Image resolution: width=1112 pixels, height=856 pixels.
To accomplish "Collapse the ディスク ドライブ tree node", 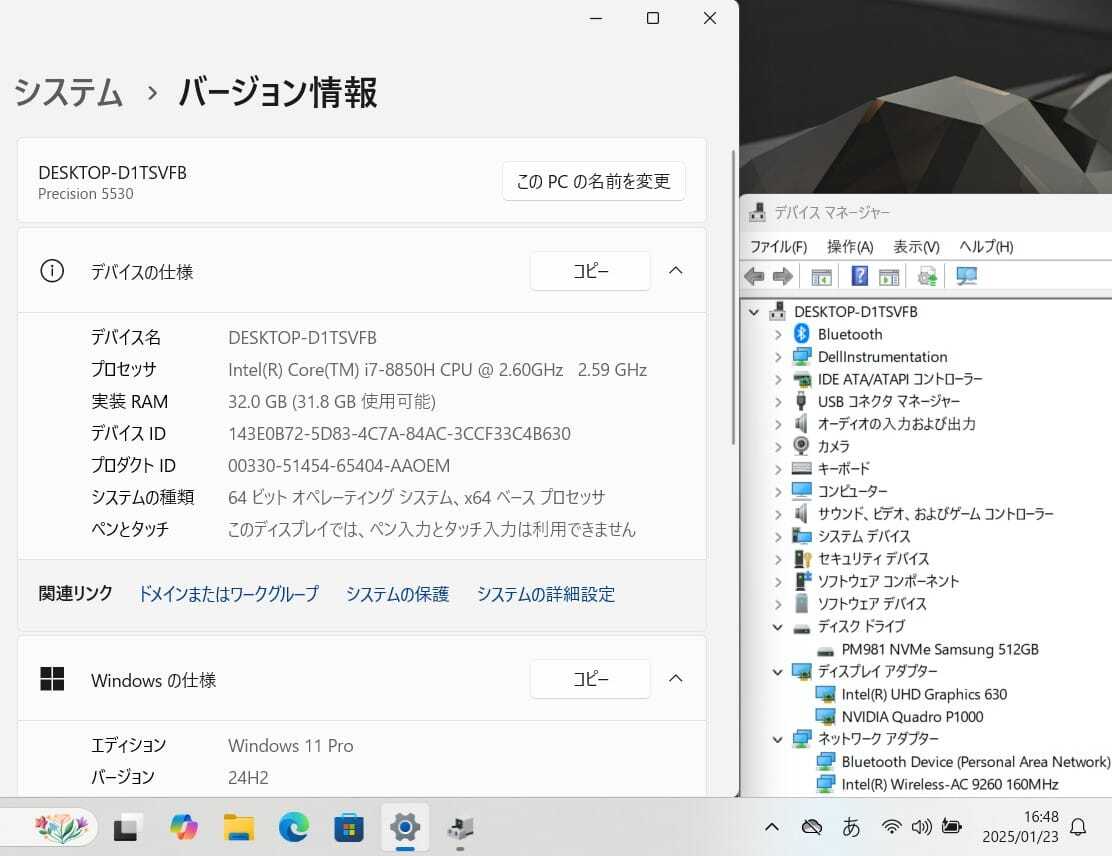I will pos(778,627).
